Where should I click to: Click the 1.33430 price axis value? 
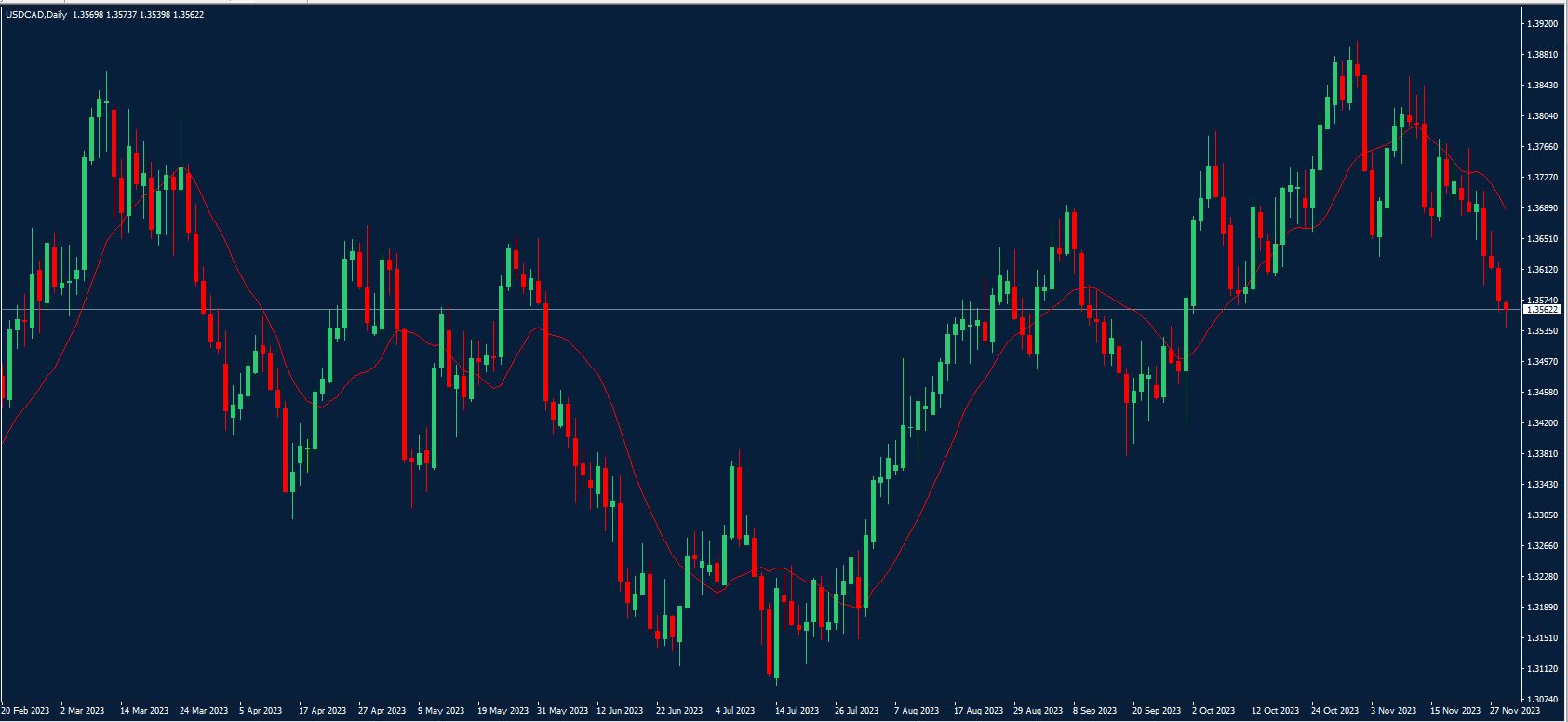pyautogui.click(x=1542, y=485)
